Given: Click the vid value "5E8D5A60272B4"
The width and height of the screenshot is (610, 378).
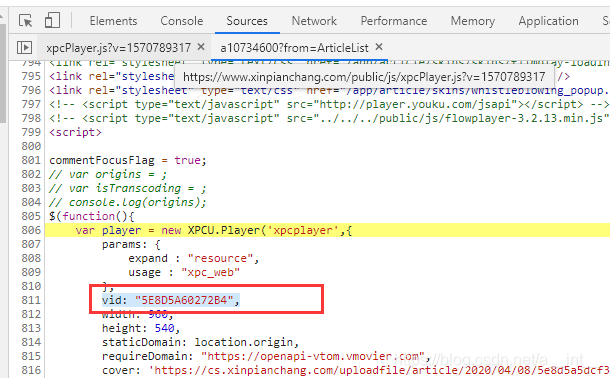Looking at the screenshot, I should [x=184, y=300].
